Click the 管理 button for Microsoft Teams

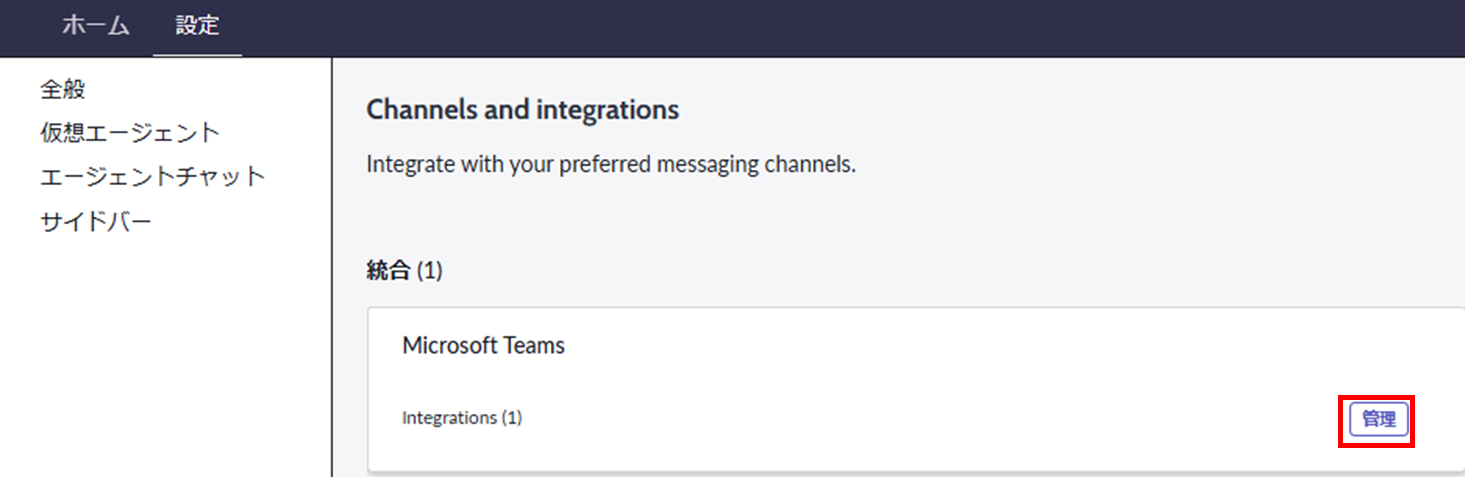coord(1378,420)
